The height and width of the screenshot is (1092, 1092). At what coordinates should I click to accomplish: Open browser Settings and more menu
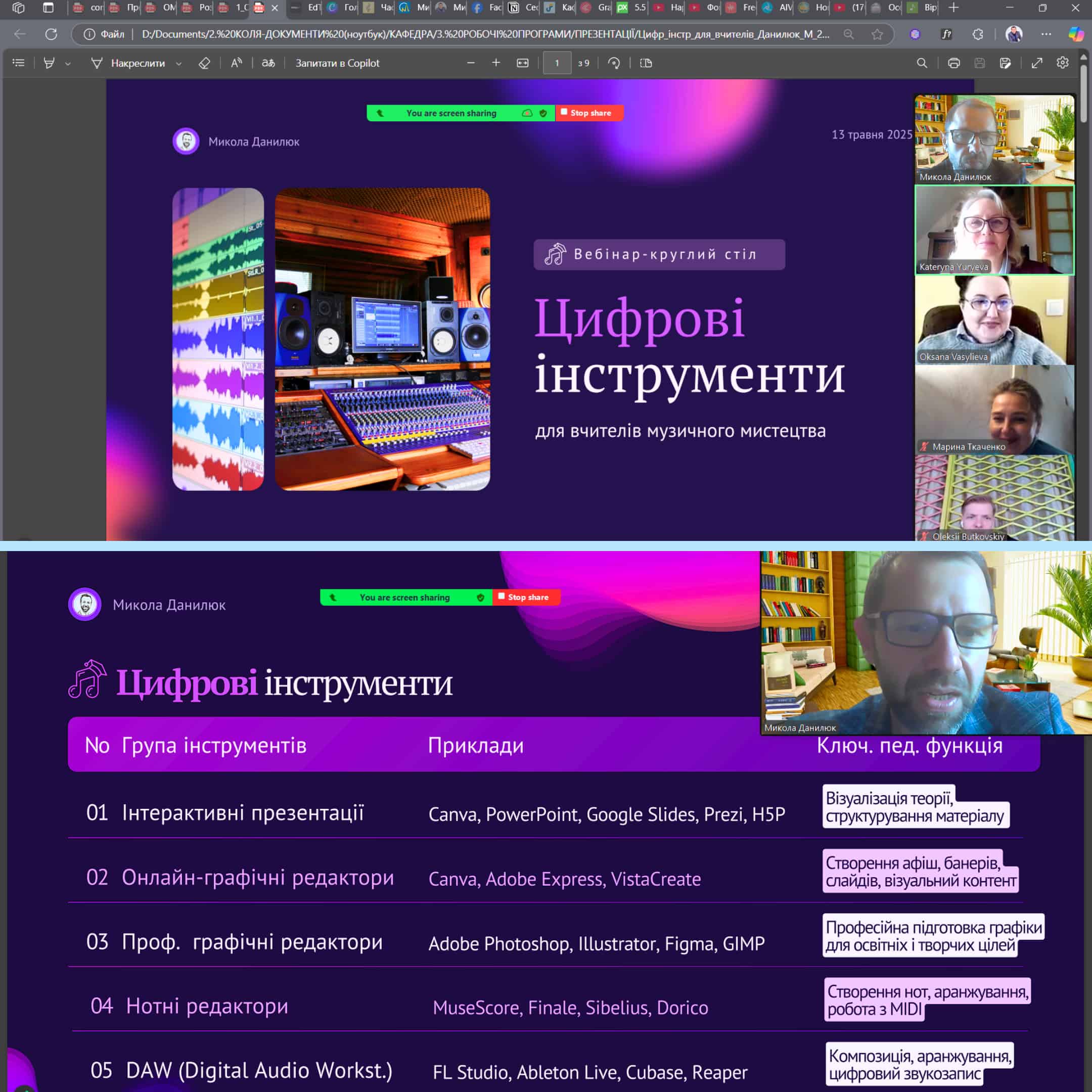pos(1046,34)
